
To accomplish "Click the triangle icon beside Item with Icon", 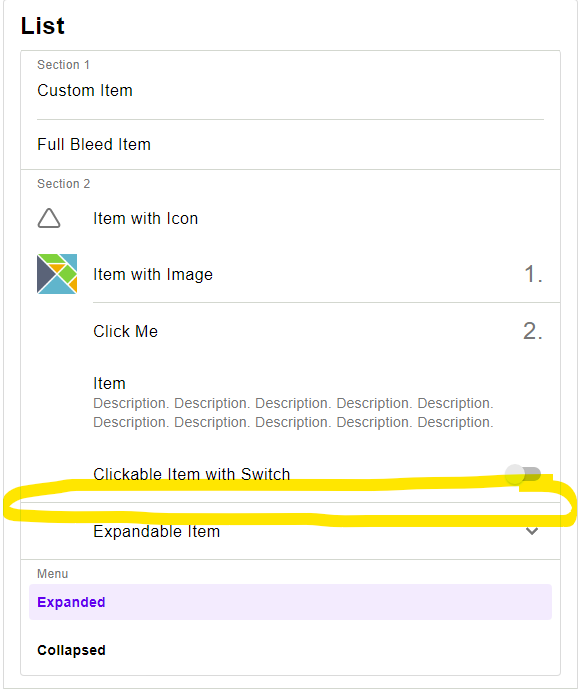I will click(49, 218).
